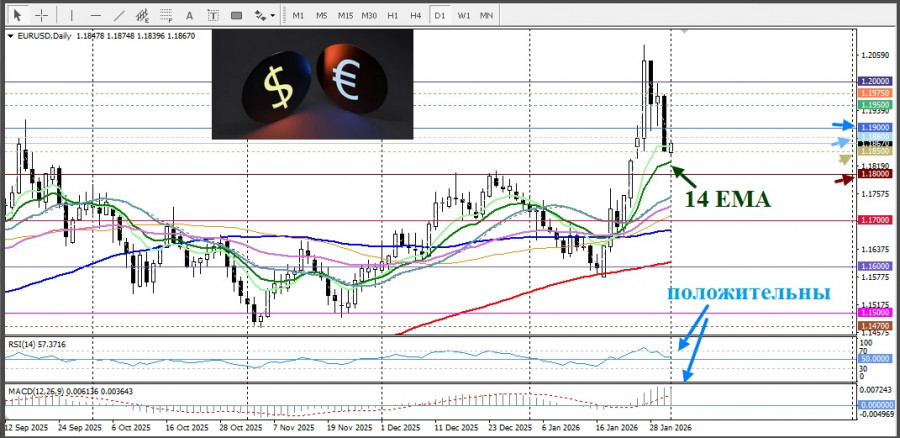
Task: Switch chart to M1 timeframe
Action: pyautogui.click(x=298, y=15)
